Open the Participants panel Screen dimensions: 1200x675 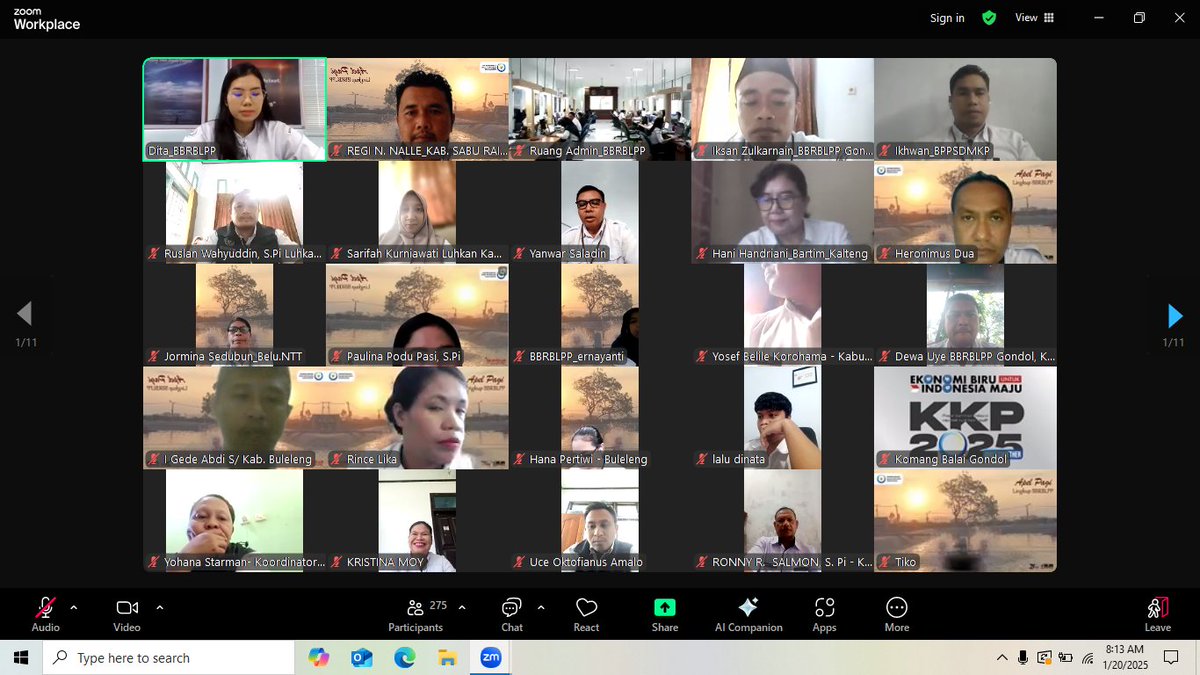click(x=415, y=614)
